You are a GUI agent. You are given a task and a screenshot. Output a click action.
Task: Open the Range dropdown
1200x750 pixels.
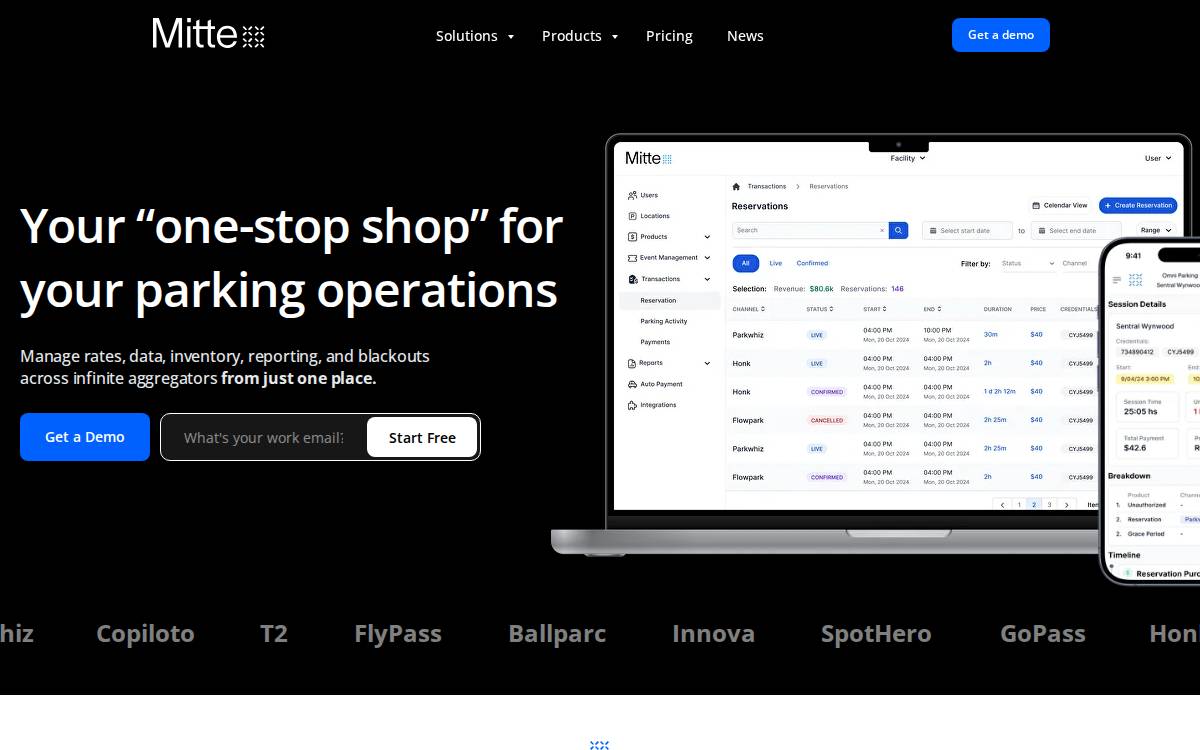[x=1156, y=230]
